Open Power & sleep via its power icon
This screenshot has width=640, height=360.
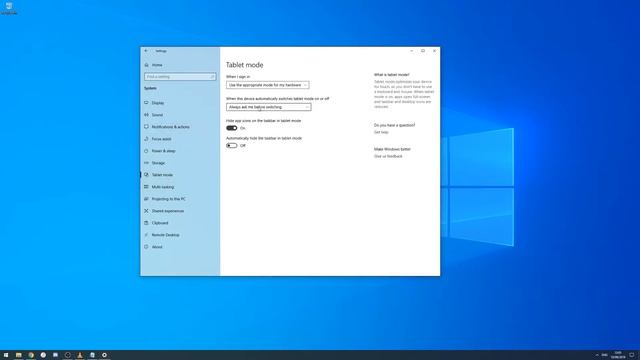point(146,151)
